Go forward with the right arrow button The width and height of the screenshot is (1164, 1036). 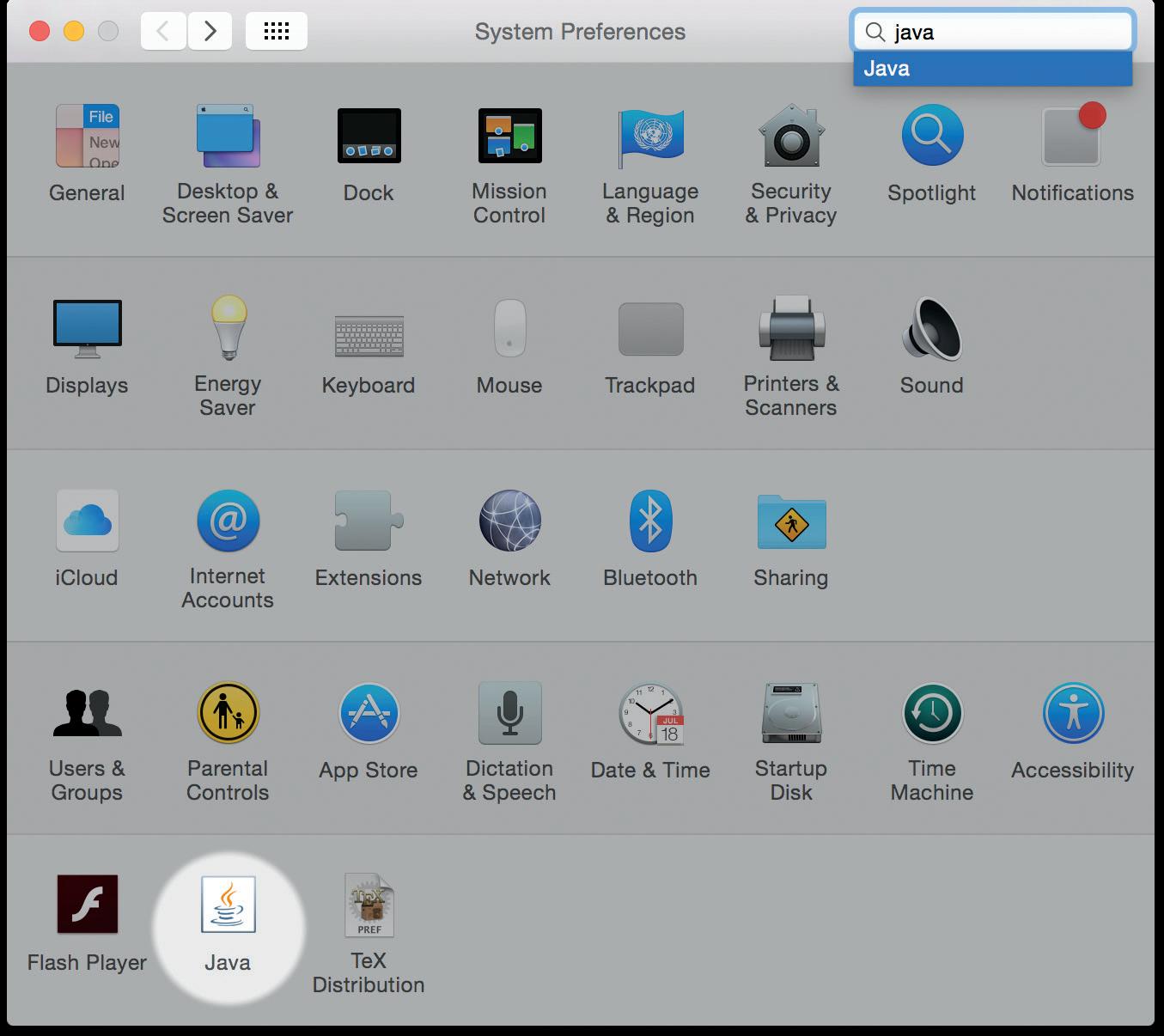click(x=210, y=32)
